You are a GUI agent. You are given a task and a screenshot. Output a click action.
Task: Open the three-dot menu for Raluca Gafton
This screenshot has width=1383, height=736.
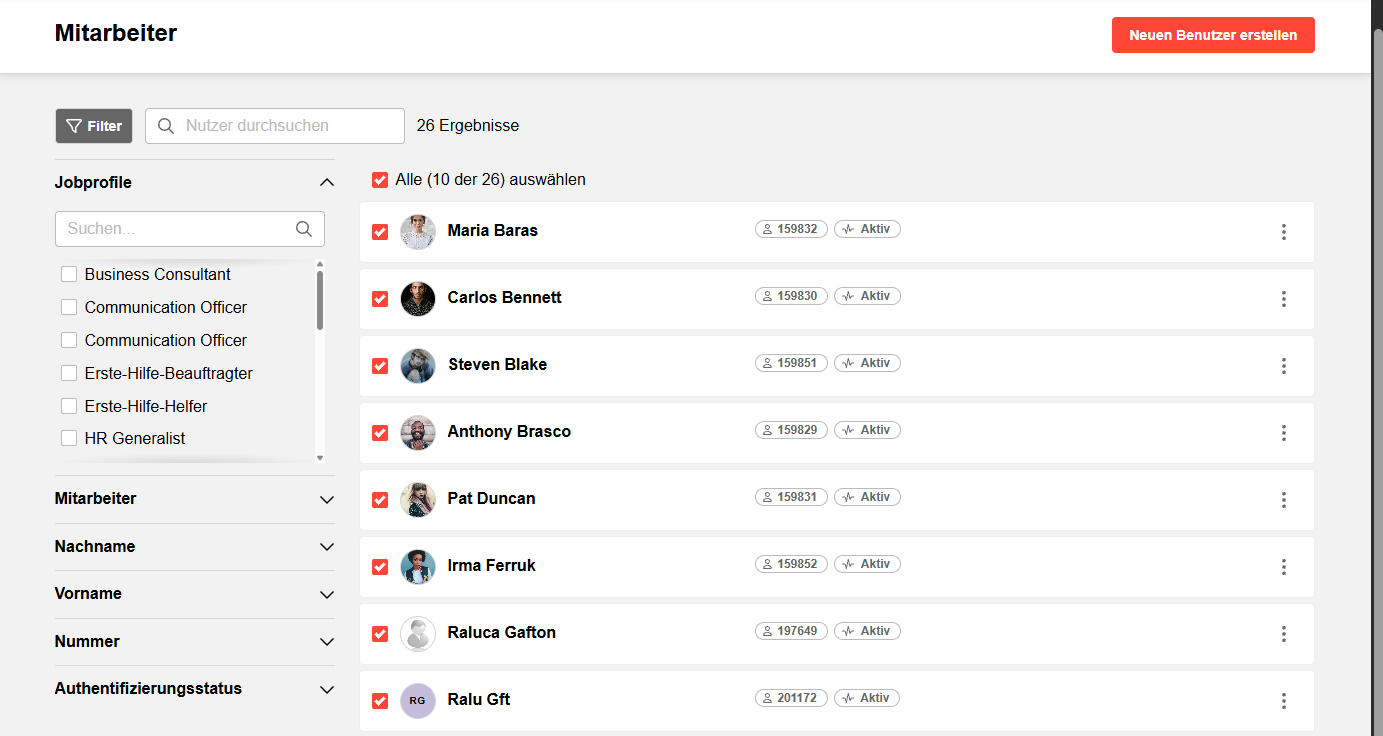coord(1284,634)
